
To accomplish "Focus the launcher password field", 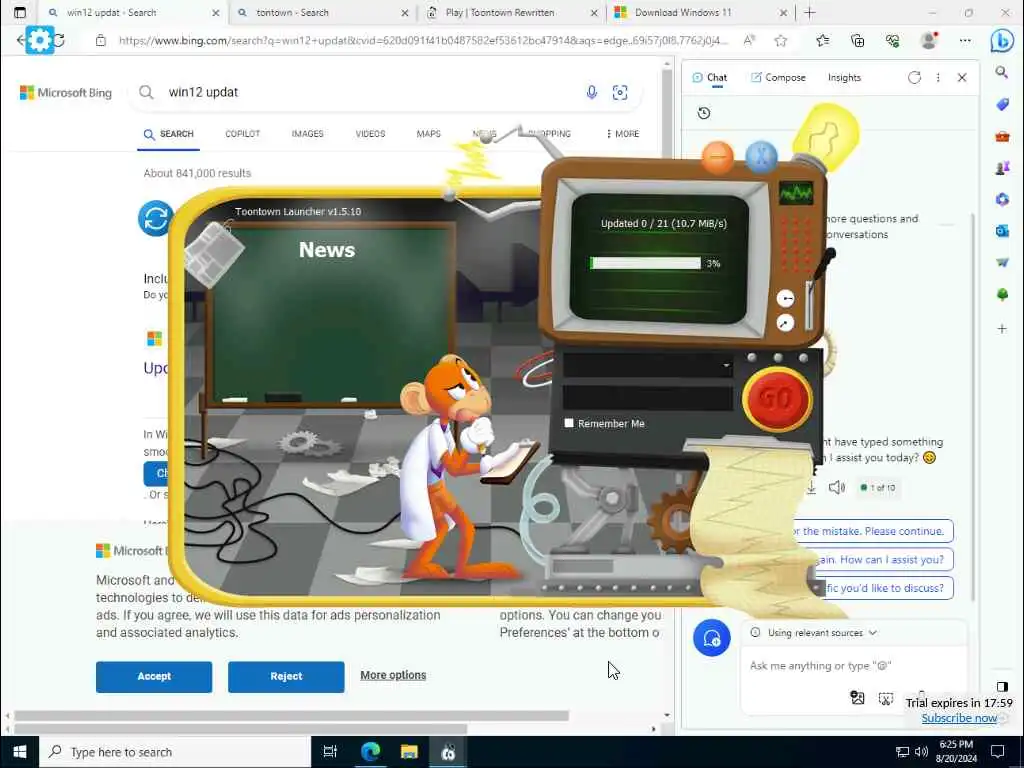I will tap(647, 398).
